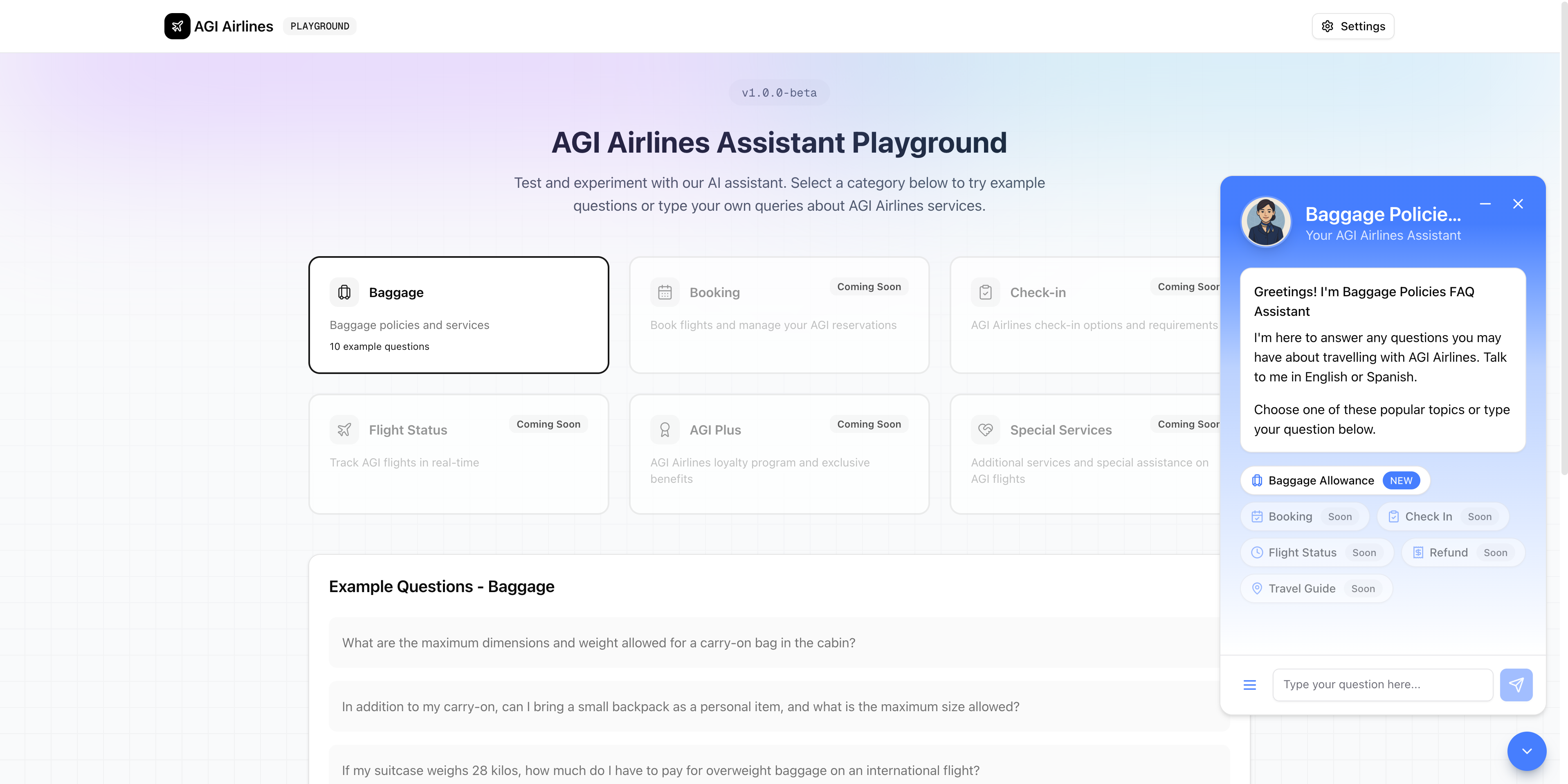Open Settings with the gear button
This screenshot has width=1568, height=784.
point(1352,26)
